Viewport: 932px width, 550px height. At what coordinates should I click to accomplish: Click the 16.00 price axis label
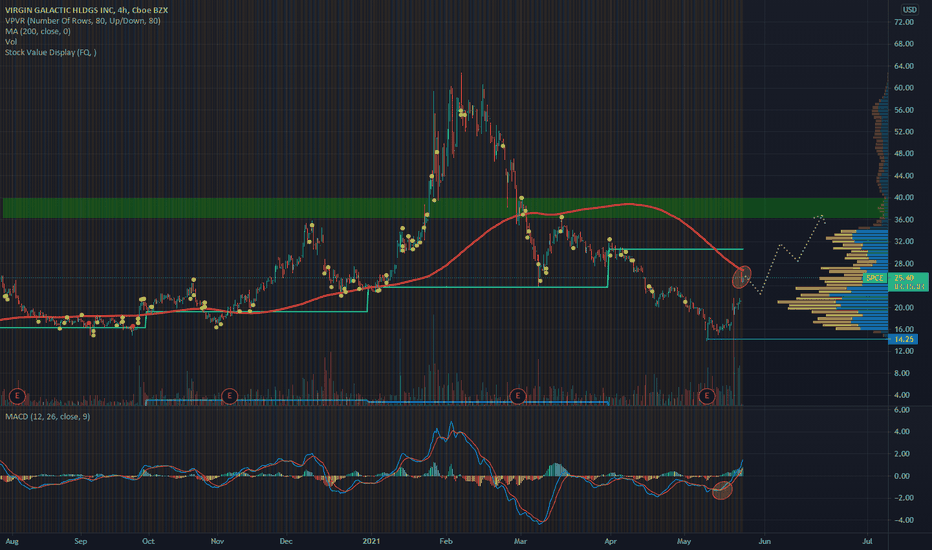tap(903, 329)
